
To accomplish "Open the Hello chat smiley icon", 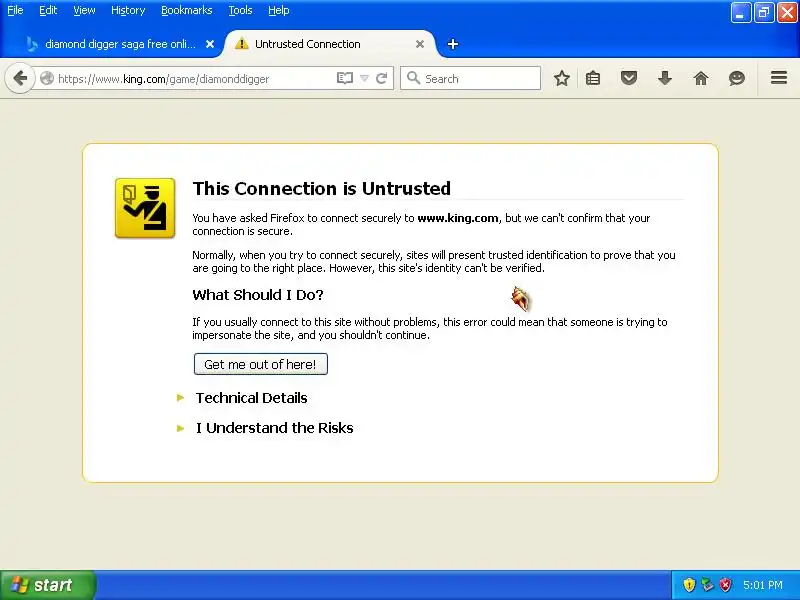I will (737, 79).
